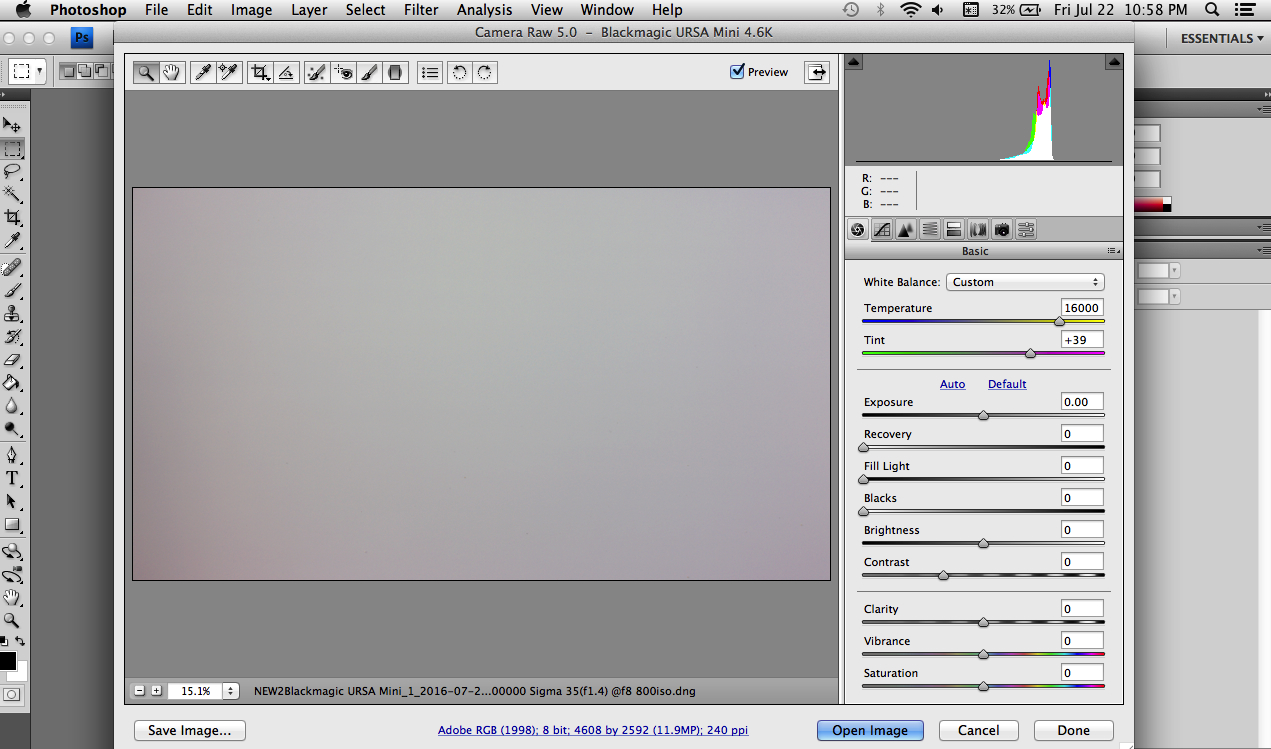1271x749 pixels.
Task: Open the Presets panel tab
Action: (1026, 229)
